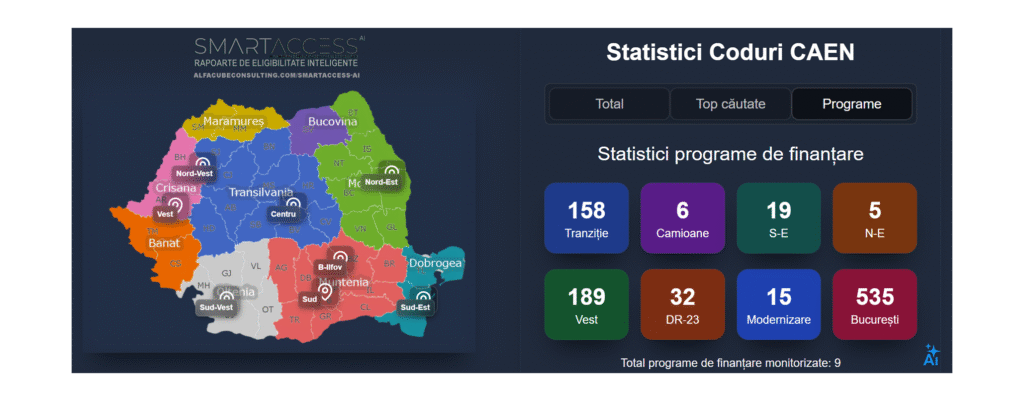Select the Programe tab
The image size is (1024, 401).
click(x=851, y=104)
